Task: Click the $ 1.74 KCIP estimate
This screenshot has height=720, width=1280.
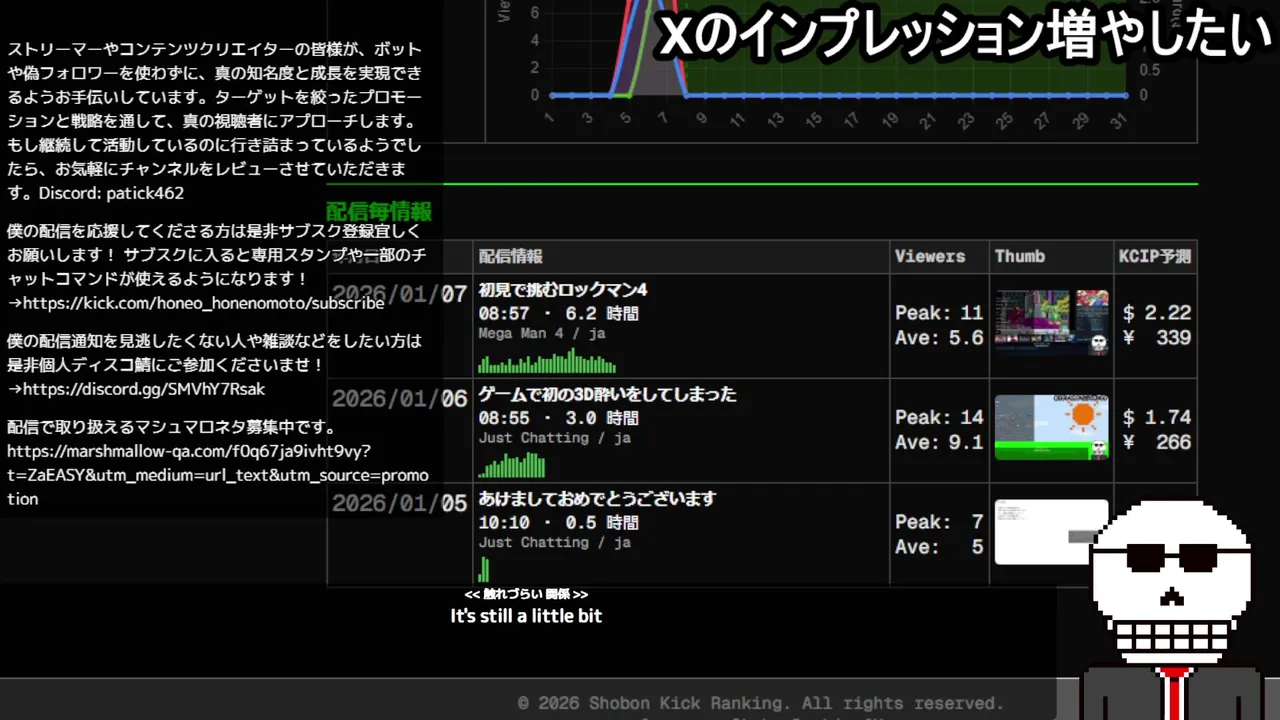Action: pyautogui.click(x=1156, y=417)
